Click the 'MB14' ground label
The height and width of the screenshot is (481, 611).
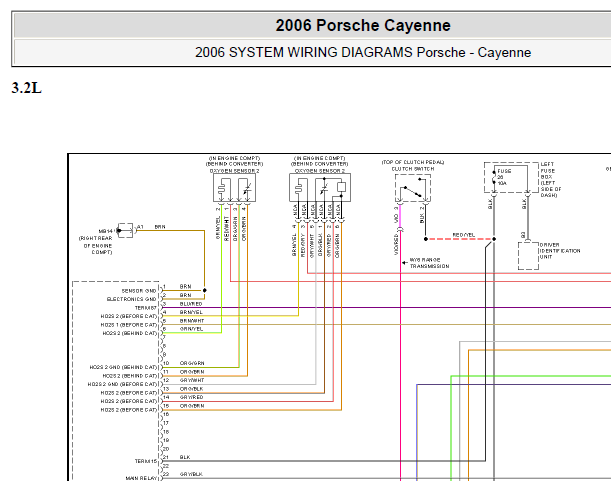point(106,231)
